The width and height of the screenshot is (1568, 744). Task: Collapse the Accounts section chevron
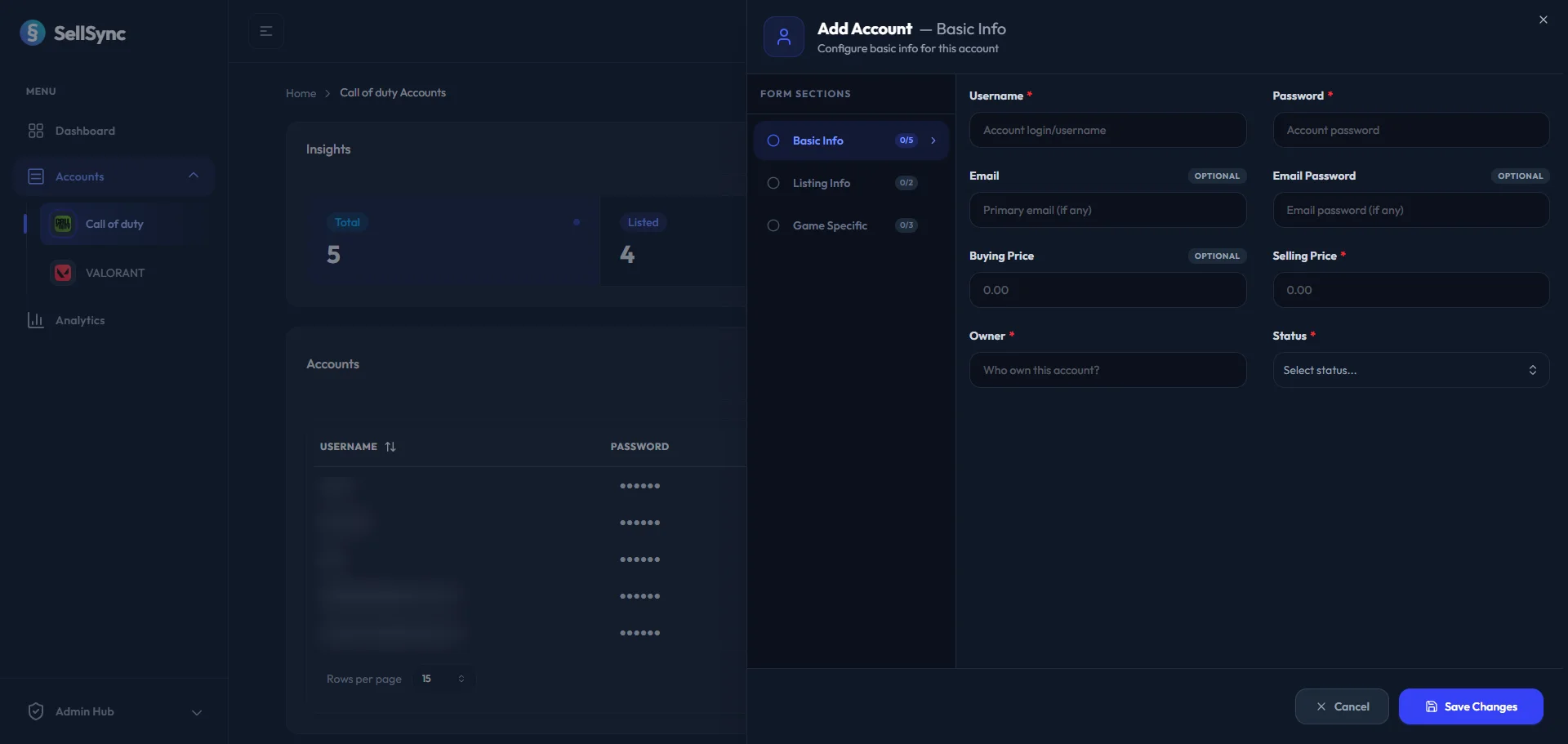194,176
